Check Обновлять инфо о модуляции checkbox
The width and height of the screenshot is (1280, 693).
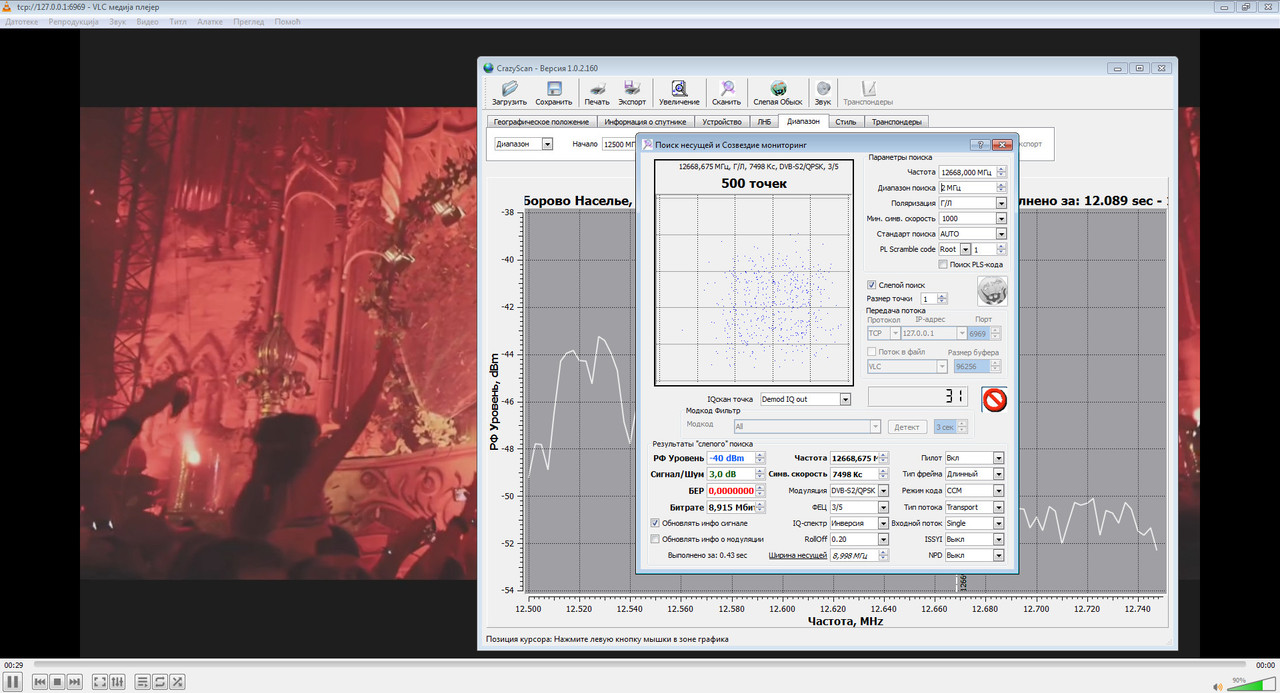tap(655, 539)
